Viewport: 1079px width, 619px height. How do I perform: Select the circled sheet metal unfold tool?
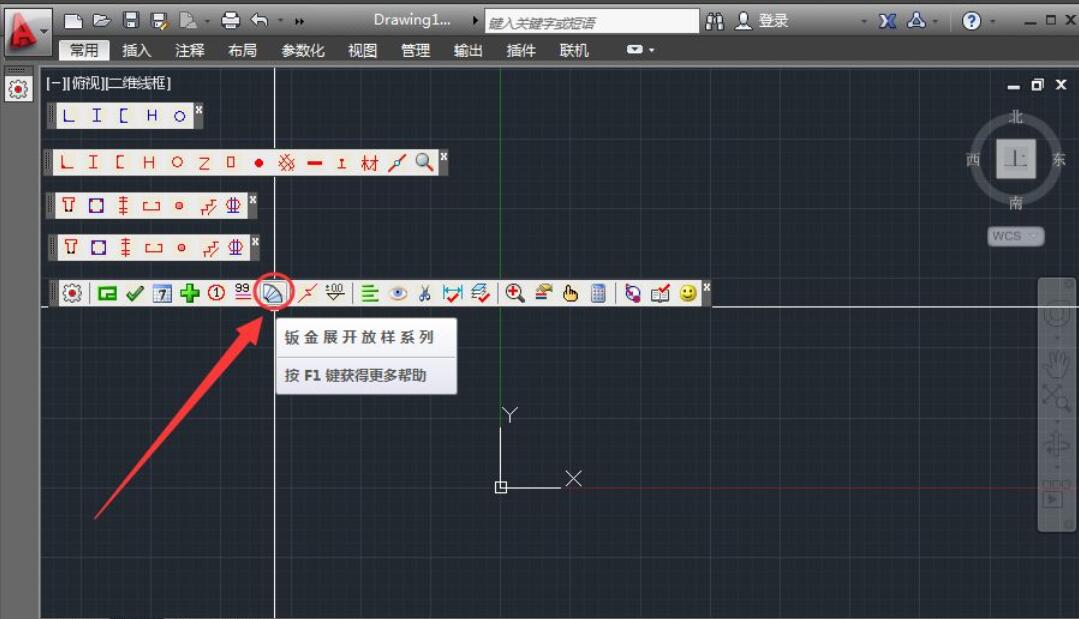tap(272, 292)
